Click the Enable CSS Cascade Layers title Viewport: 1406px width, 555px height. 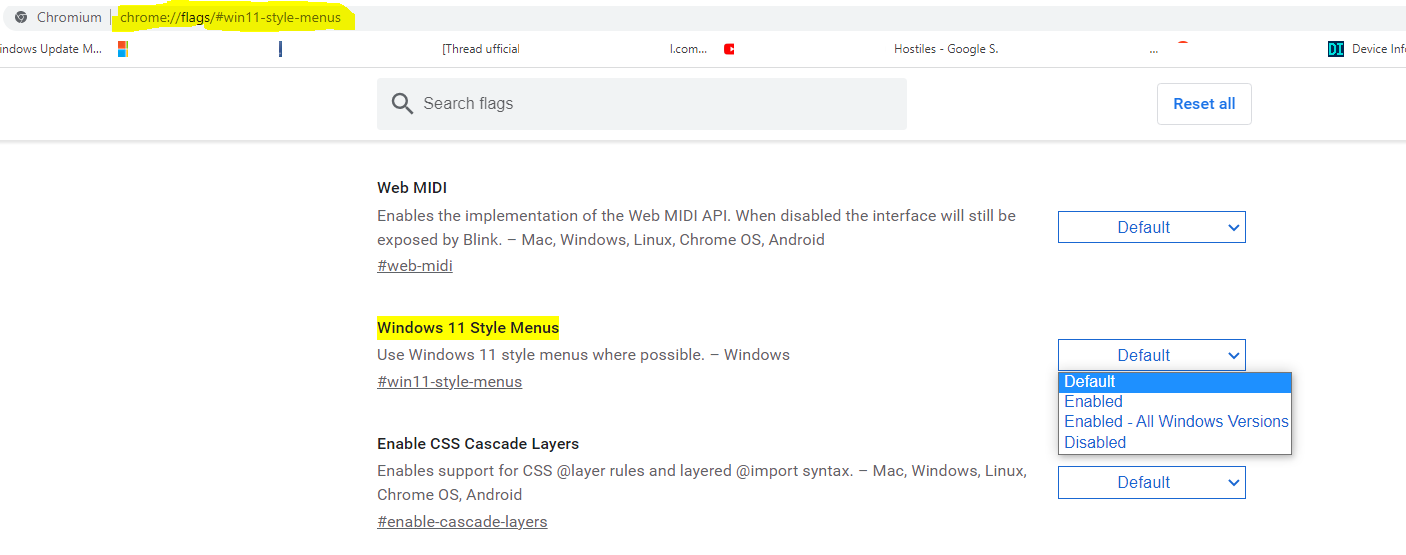[x=478, y=444]
